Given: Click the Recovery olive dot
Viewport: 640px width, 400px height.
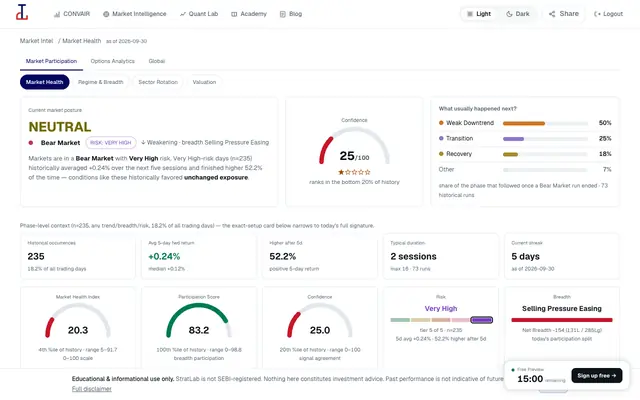Looking at the screenshot, I should click(x=441, y=154).
